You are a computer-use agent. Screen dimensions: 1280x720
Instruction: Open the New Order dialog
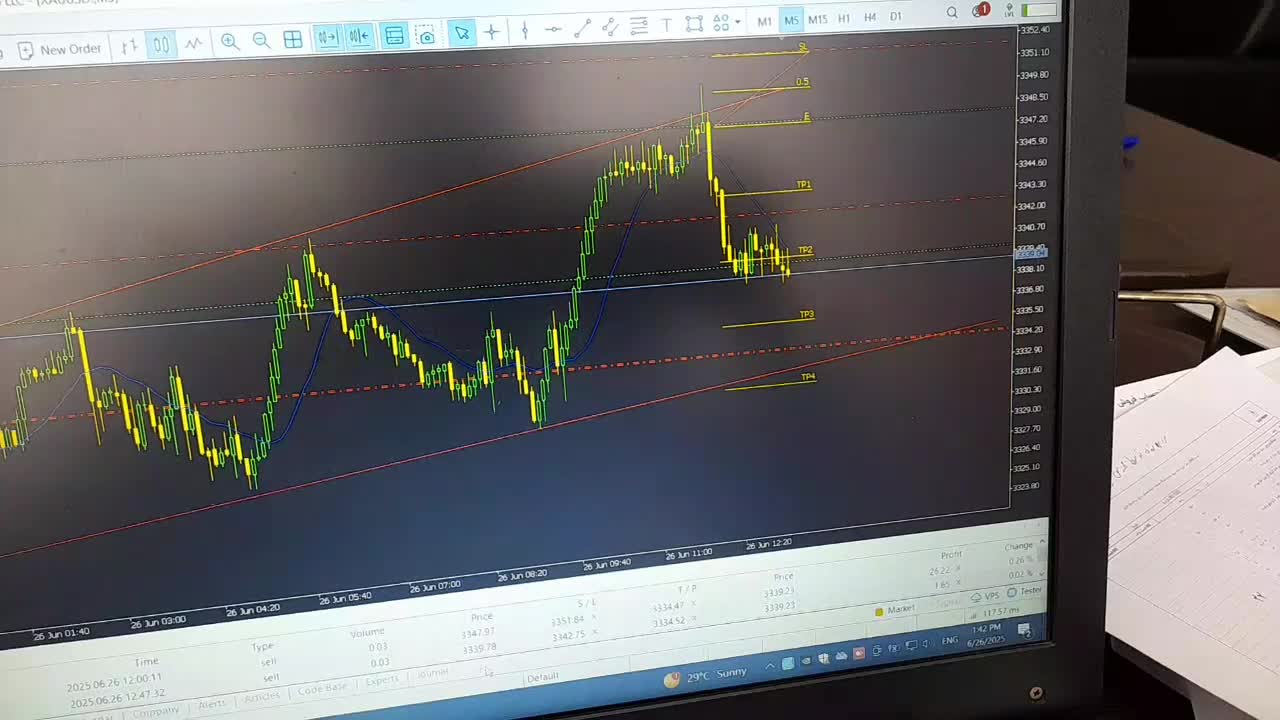click(60, 49)
